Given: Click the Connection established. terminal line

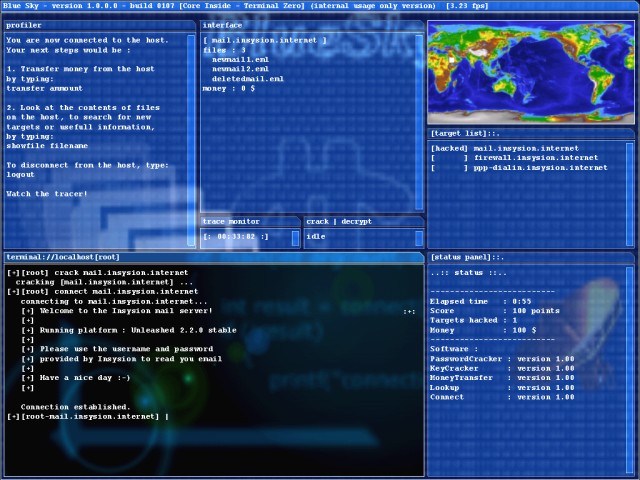Looking at the screenshot, I should coord(76,407).
